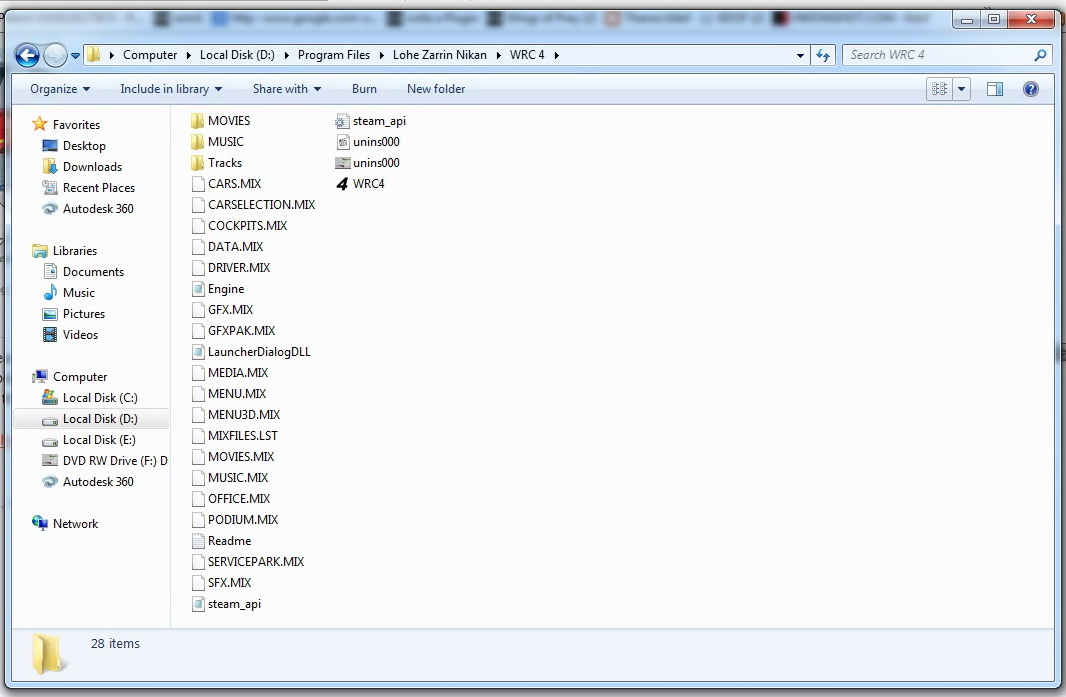
Task: Click the Change your view icon
Action: pos(940,89)
